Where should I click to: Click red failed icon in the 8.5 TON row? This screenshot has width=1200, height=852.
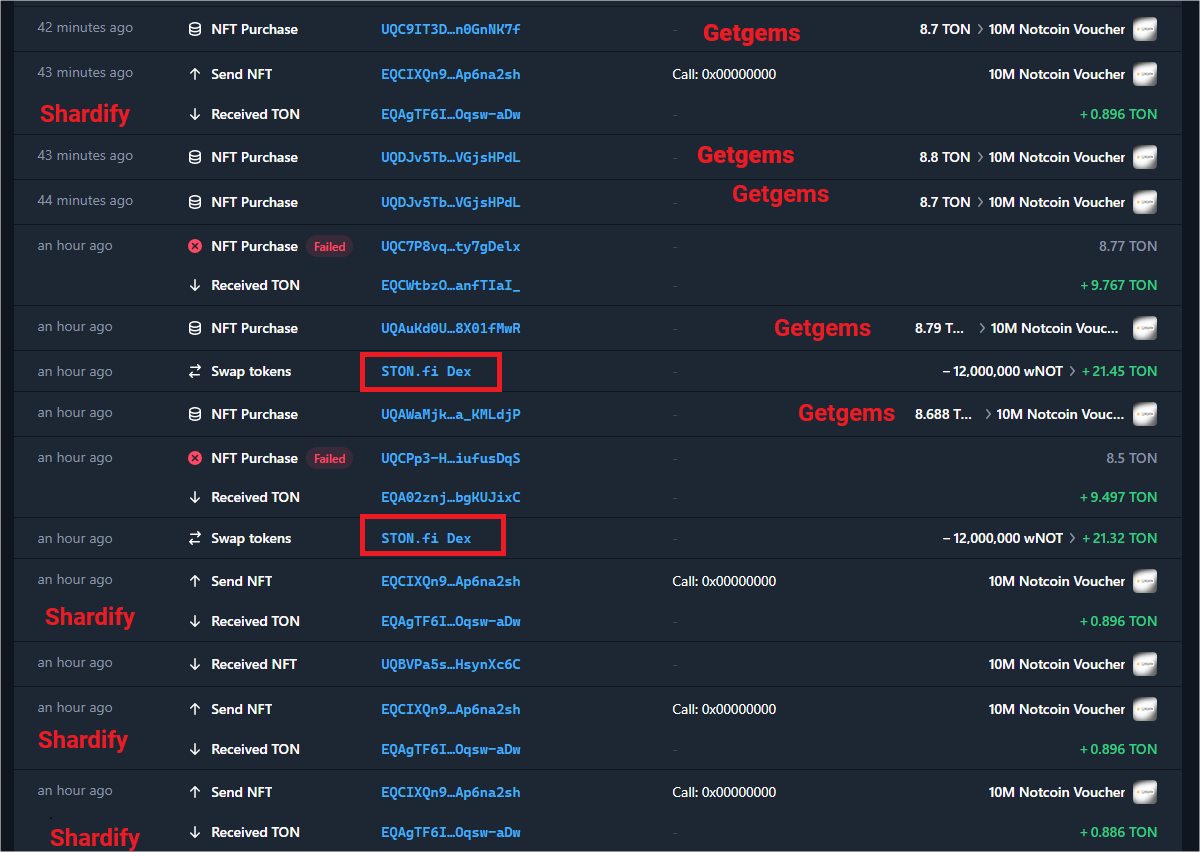pyautogui.click(x=195, y=458)
